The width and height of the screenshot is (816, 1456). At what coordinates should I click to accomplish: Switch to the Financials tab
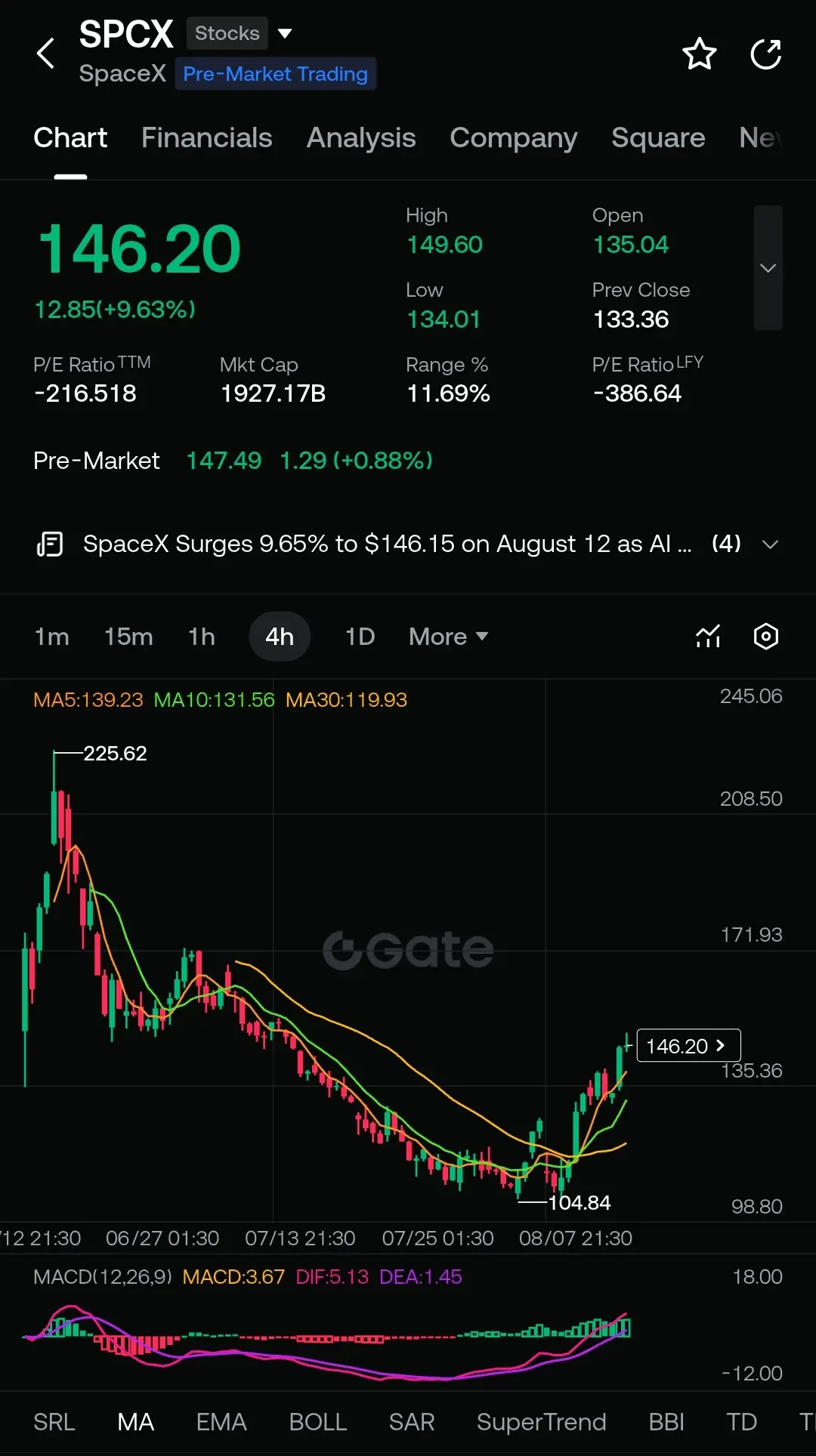[207, 137]
